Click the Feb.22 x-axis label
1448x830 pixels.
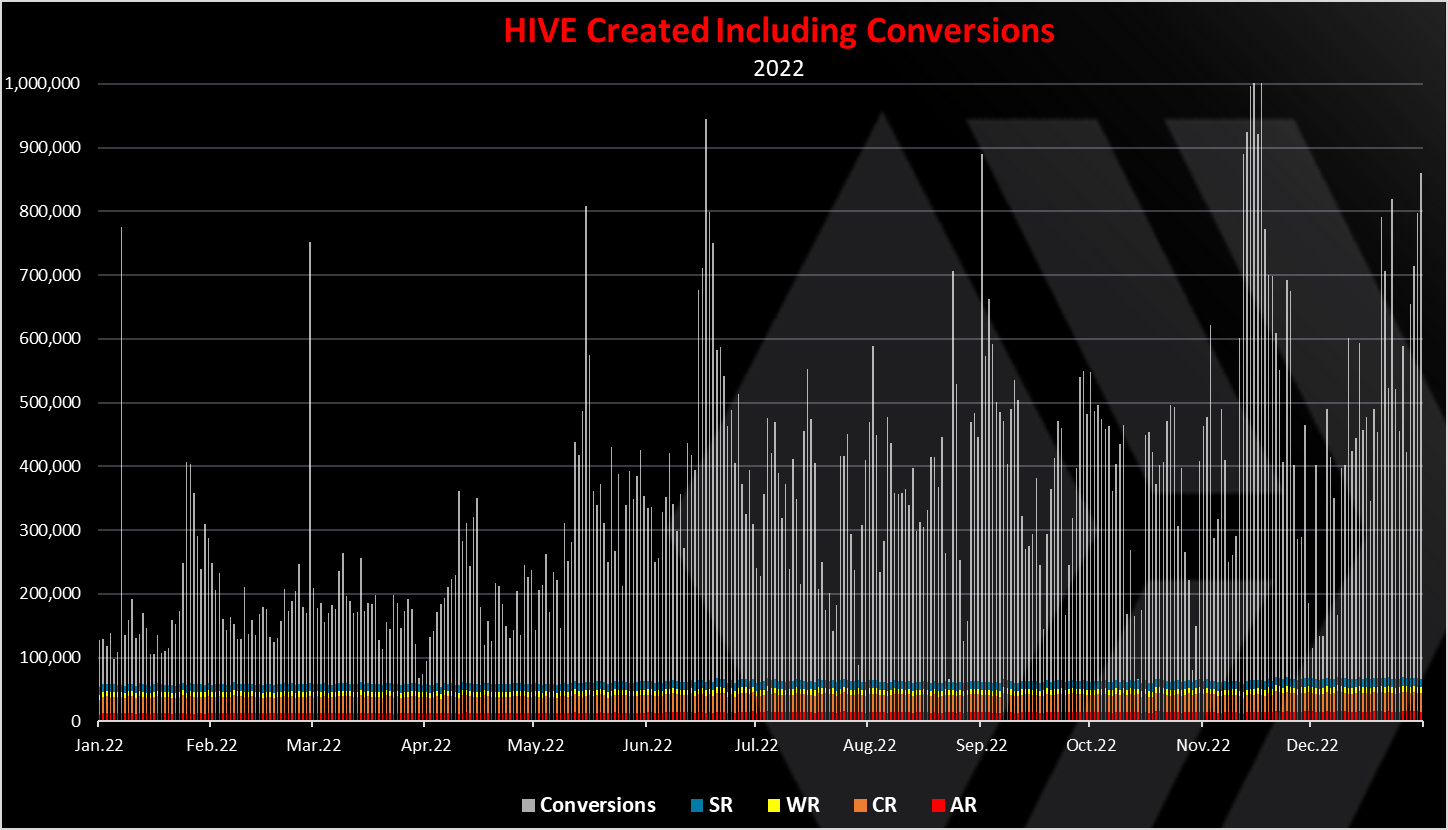coord(212,745)
